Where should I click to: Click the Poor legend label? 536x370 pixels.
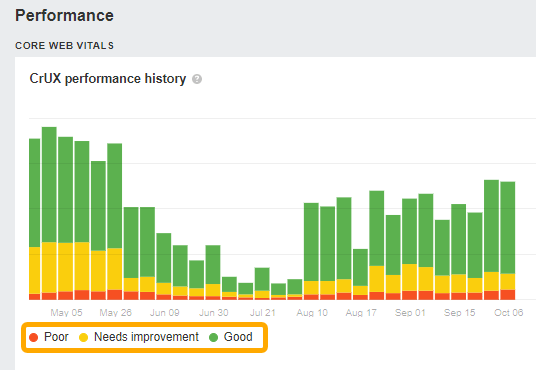pyautogui.click(x=56, y=337)
